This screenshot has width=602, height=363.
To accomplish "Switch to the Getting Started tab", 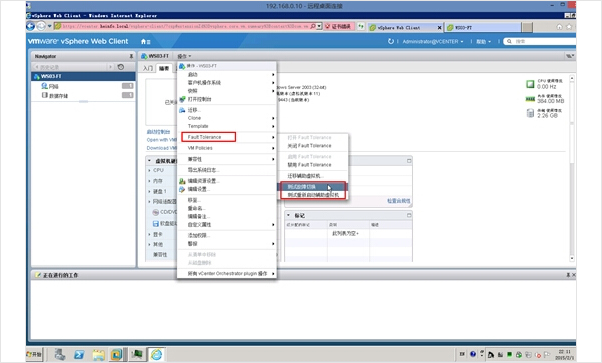I will coord(148,68).
